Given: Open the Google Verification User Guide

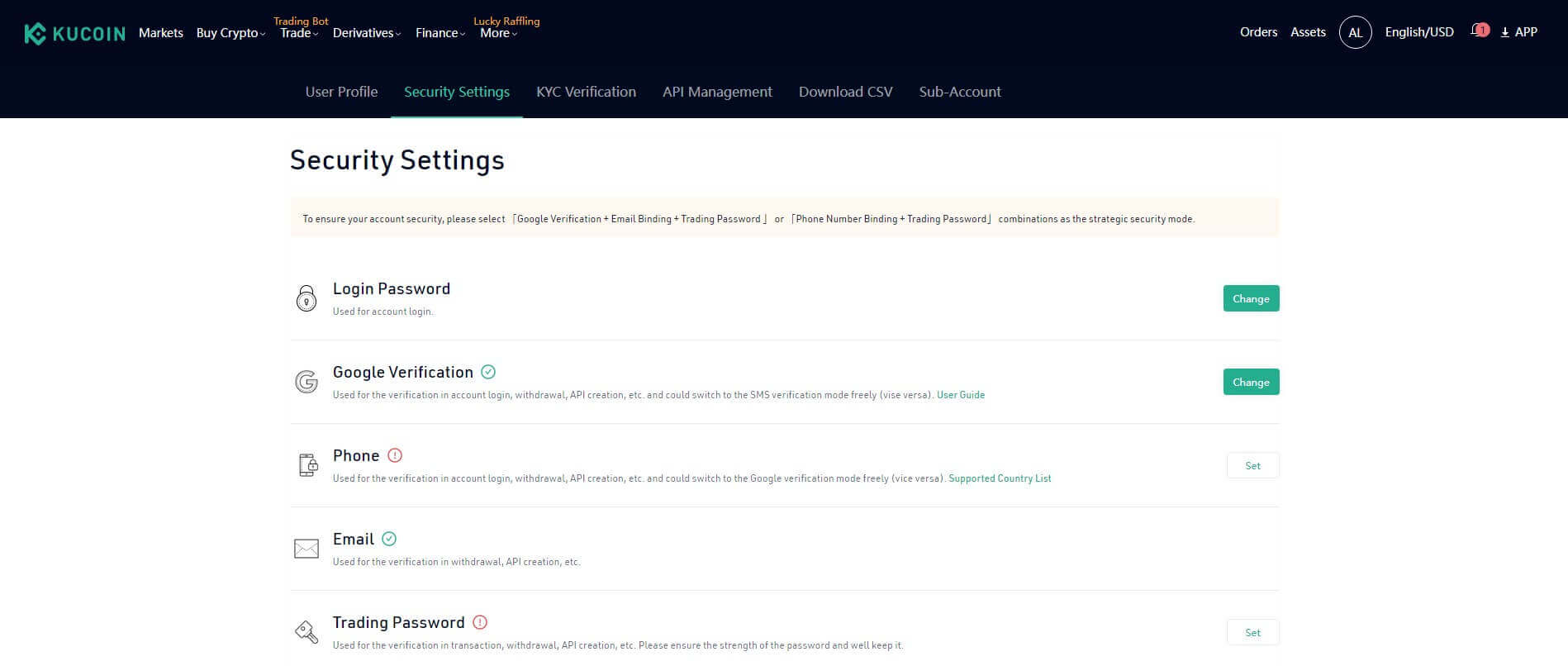Looking at the screenshot, I should click(x=960, y=395).
